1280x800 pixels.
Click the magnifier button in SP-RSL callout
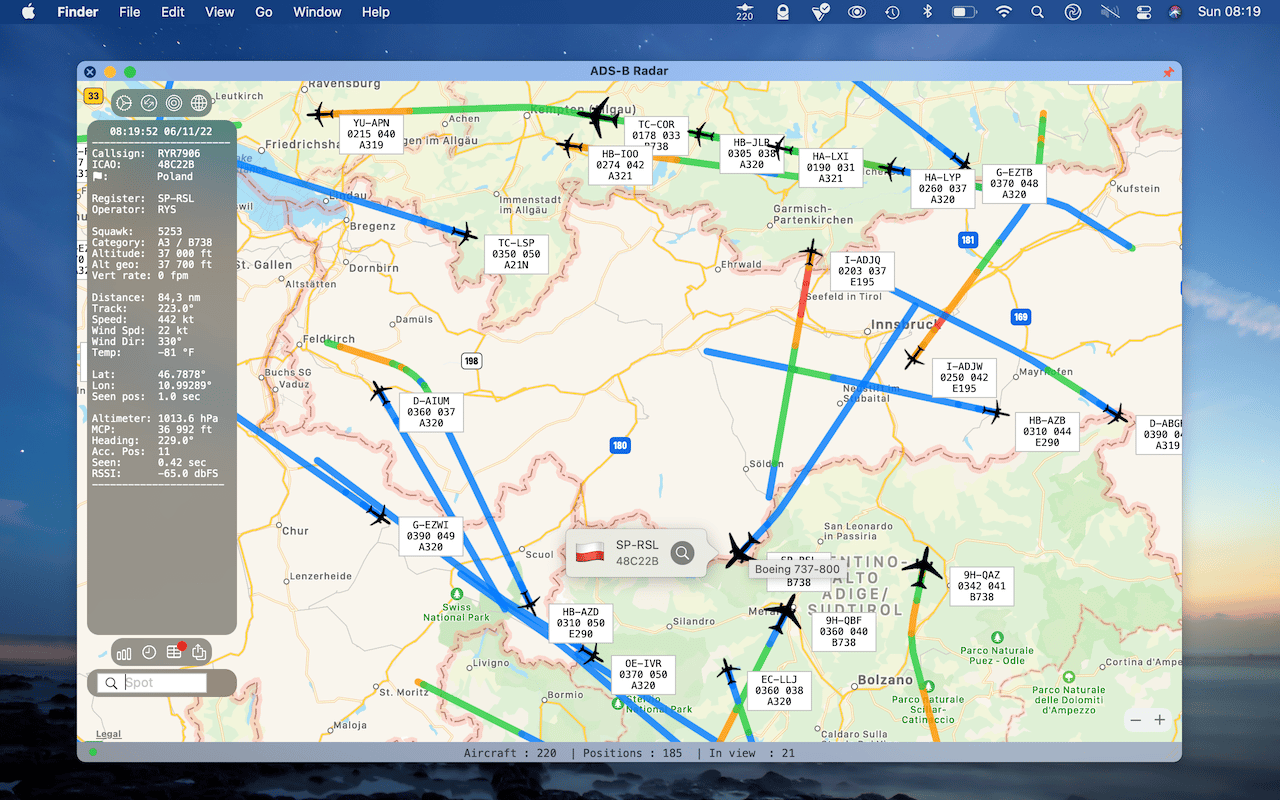click(682, 553)
